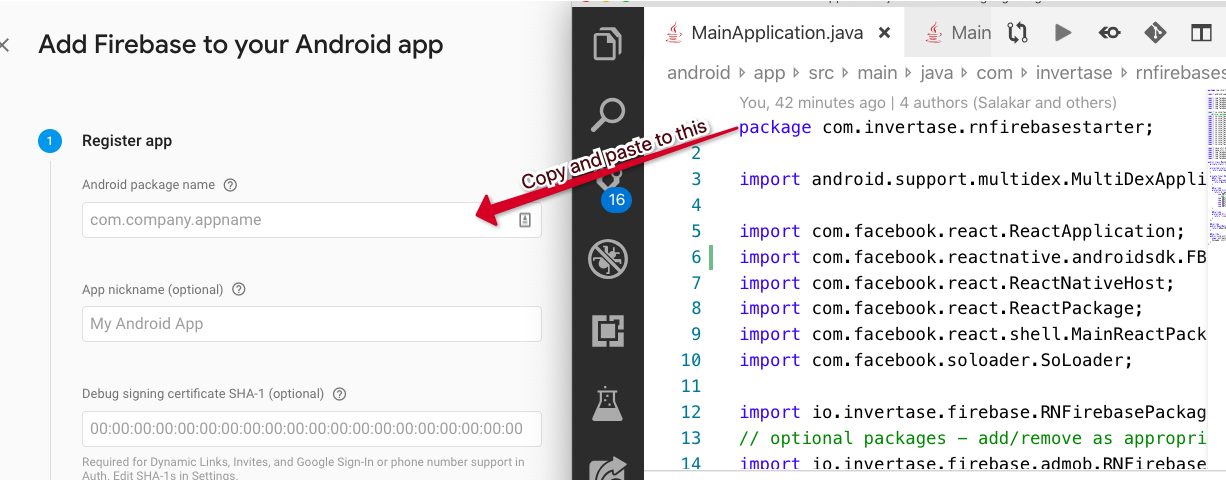Open the Extensions view in the activity bar
The height and width of the screenshot is (480, 1226).
tap(608, 331)
